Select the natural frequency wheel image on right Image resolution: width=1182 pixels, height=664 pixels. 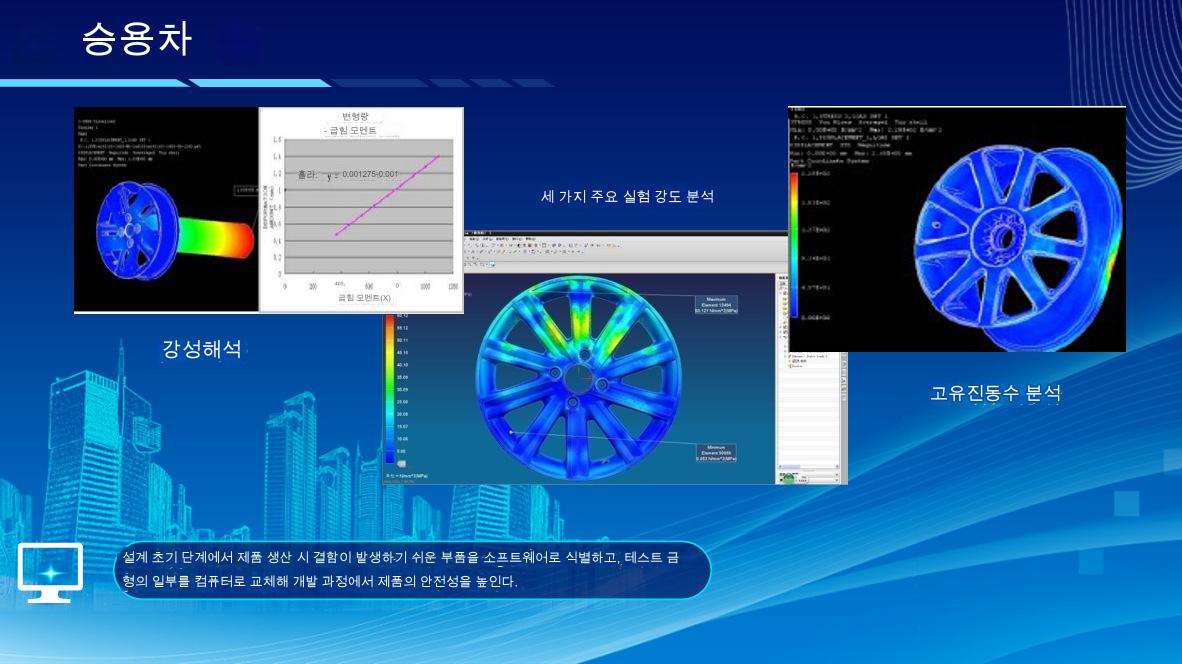pyautogui.click(x=957, y=229)
